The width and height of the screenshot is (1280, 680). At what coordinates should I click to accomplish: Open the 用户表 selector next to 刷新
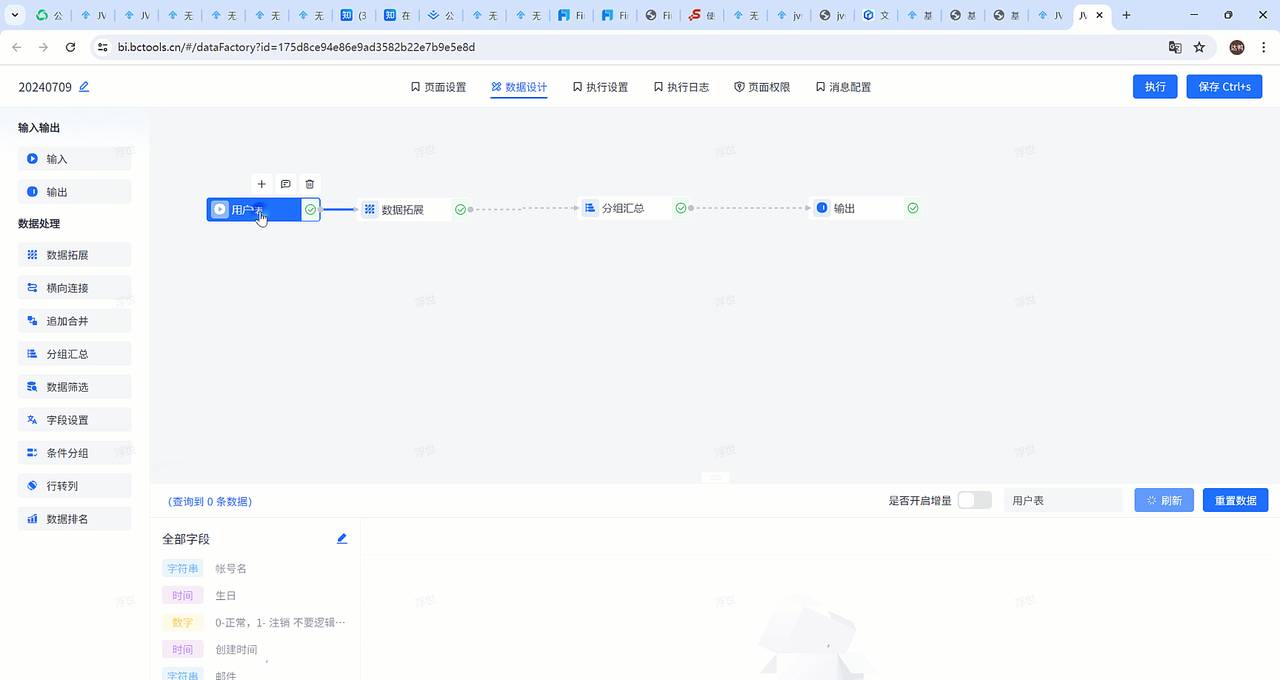point(1063,499)
